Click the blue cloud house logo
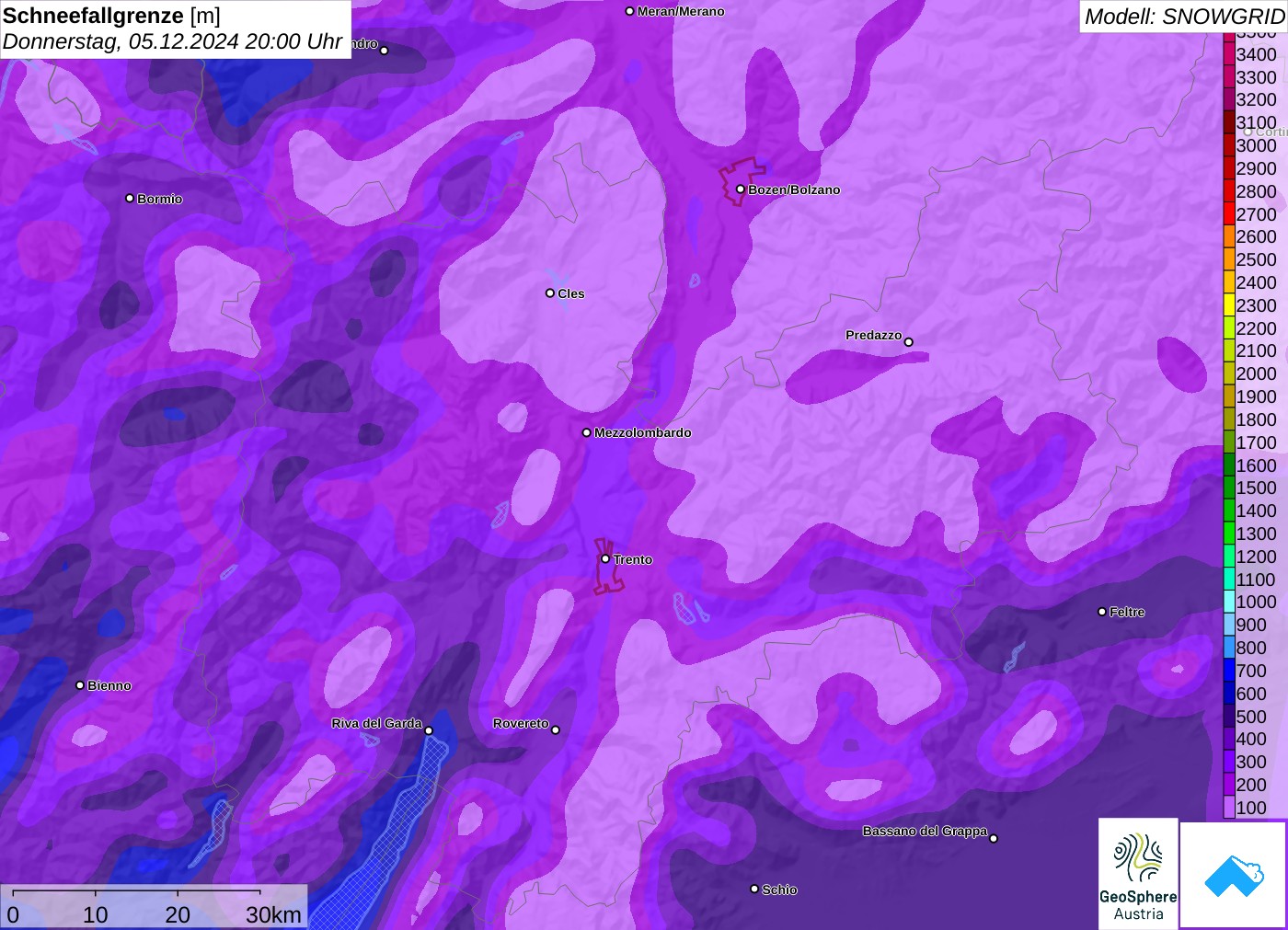Image resolution: width=1288 pixels, height=930 pixels. 1234,875
